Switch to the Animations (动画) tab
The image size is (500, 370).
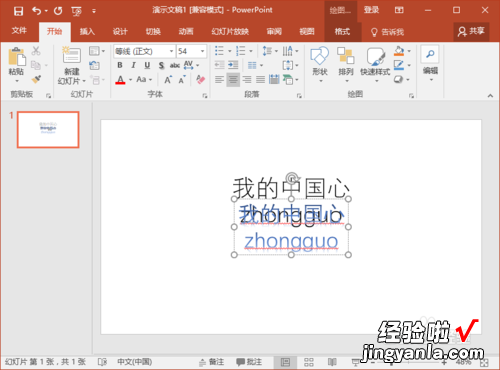coord(186,32)
